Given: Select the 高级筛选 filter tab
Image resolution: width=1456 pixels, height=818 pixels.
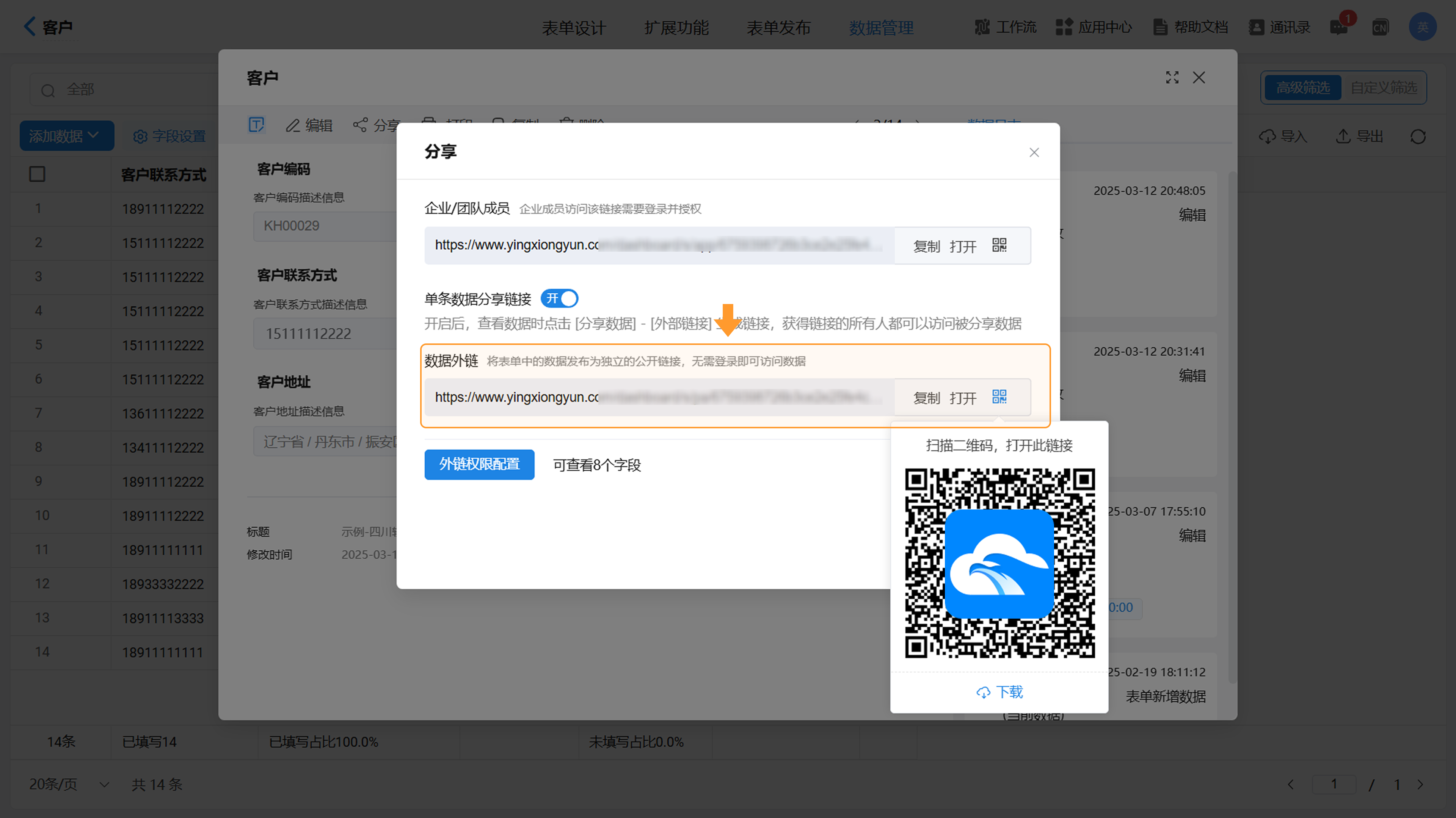Looking at the screenshot, I should tap(1302, 88).
